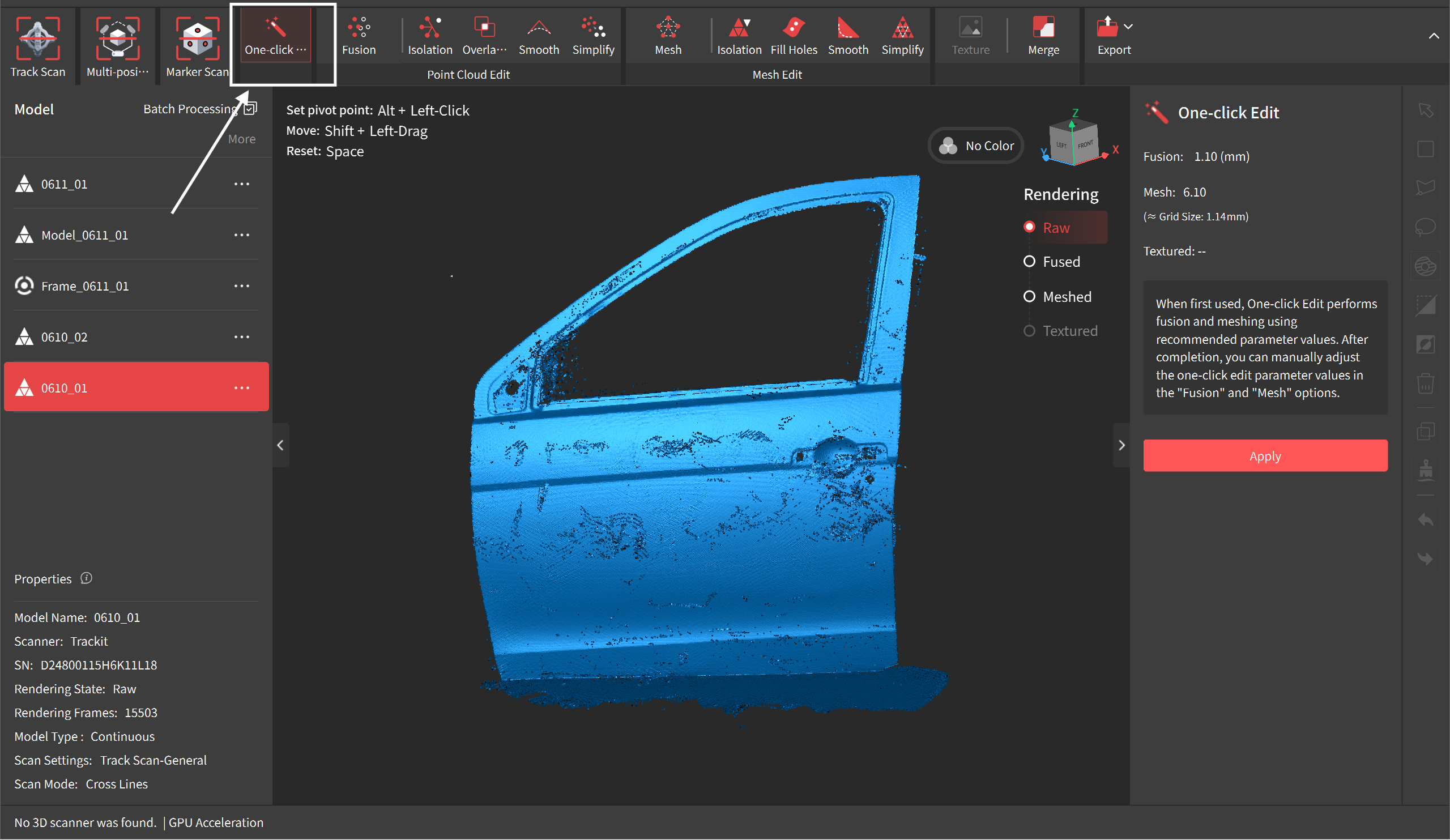Screen dimensions: 1450x840
Task: Click the Apply button
Action: coord(1265,455)
